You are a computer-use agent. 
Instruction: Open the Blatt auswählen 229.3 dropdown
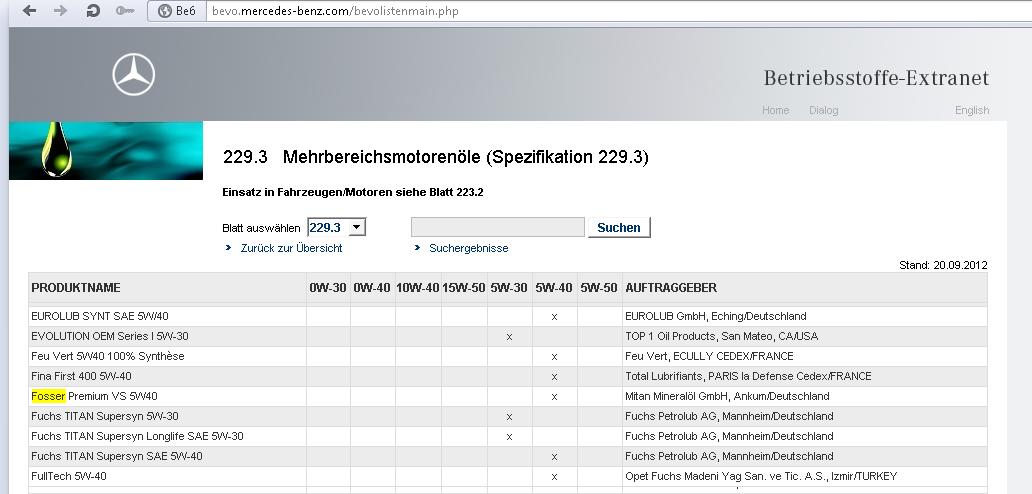(336, 228)
